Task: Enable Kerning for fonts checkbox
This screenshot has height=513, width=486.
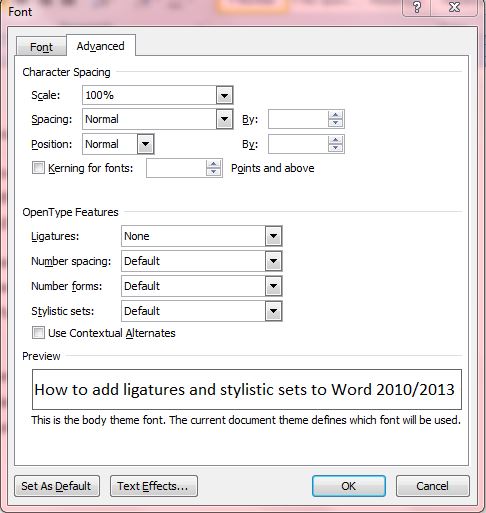Action: (x=38, y=168)
